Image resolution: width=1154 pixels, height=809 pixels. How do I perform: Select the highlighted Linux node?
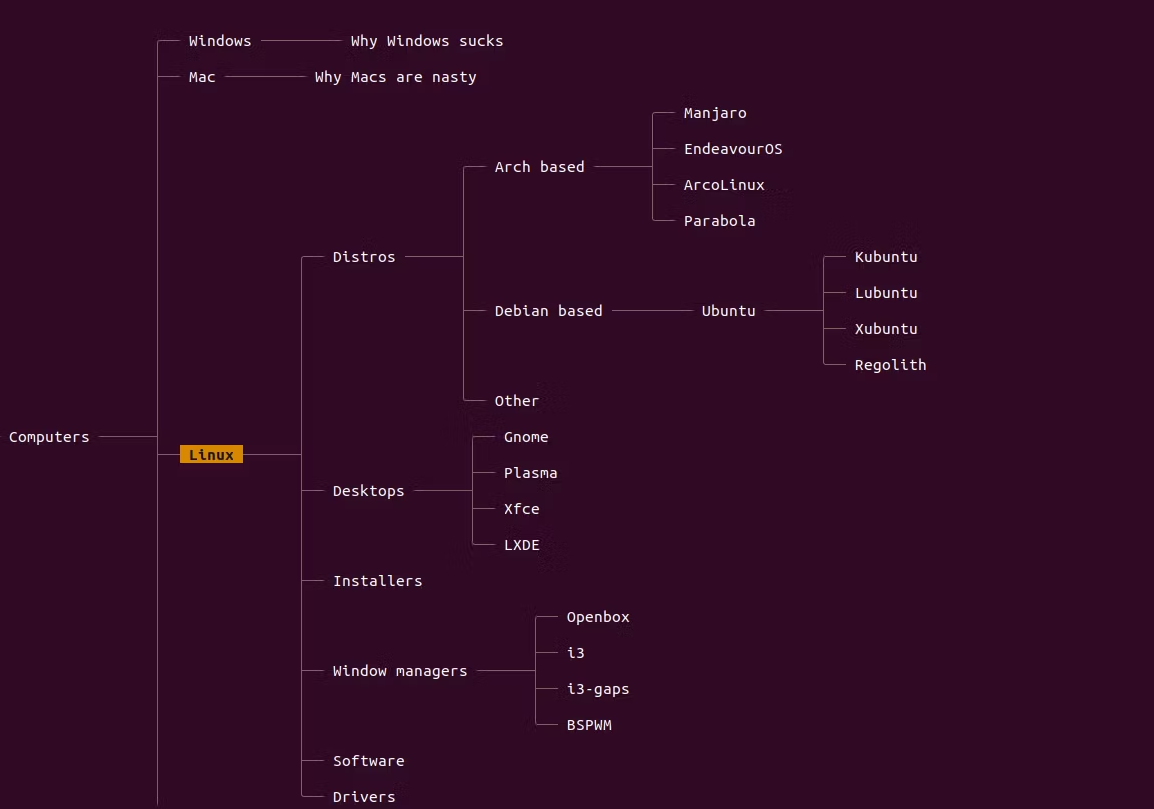[211, 455]
